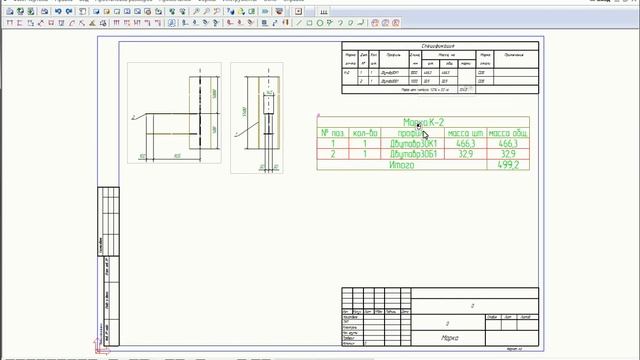Select the Circle drawing tool
Viewport: 640px width, 360px height.
pyautogui.click(x=320, y=23)
